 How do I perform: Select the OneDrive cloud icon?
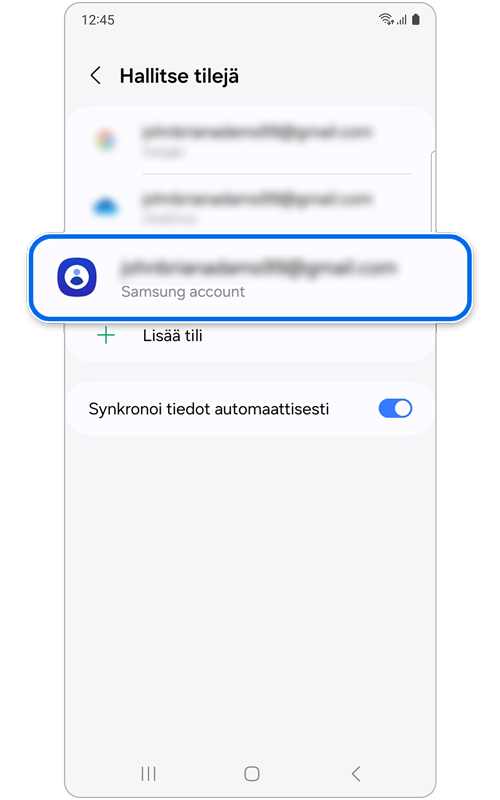click(x=106, y=207)
